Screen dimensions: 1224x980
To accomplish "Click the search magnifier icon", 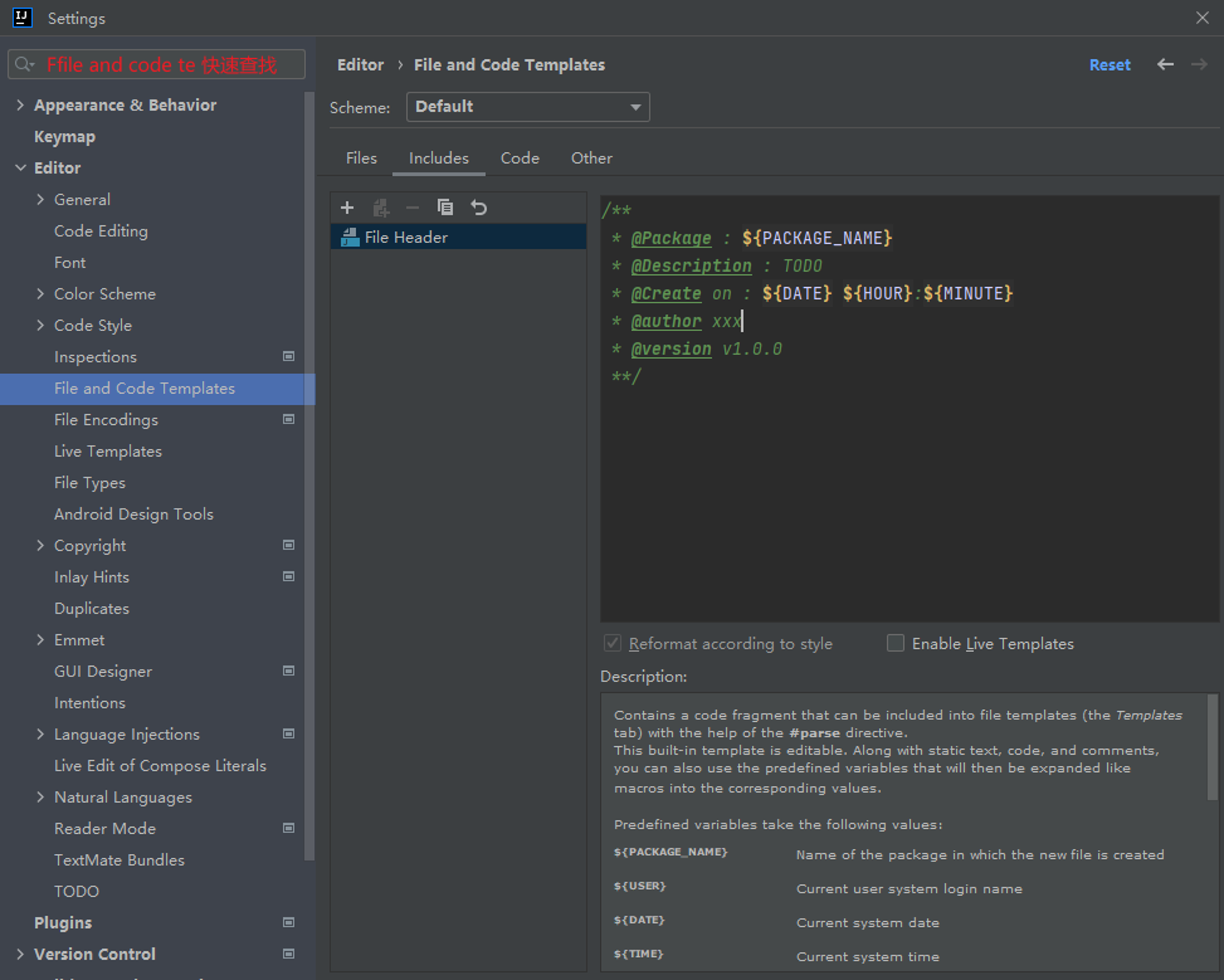I will pyautogui.click(x=24, y=64).
